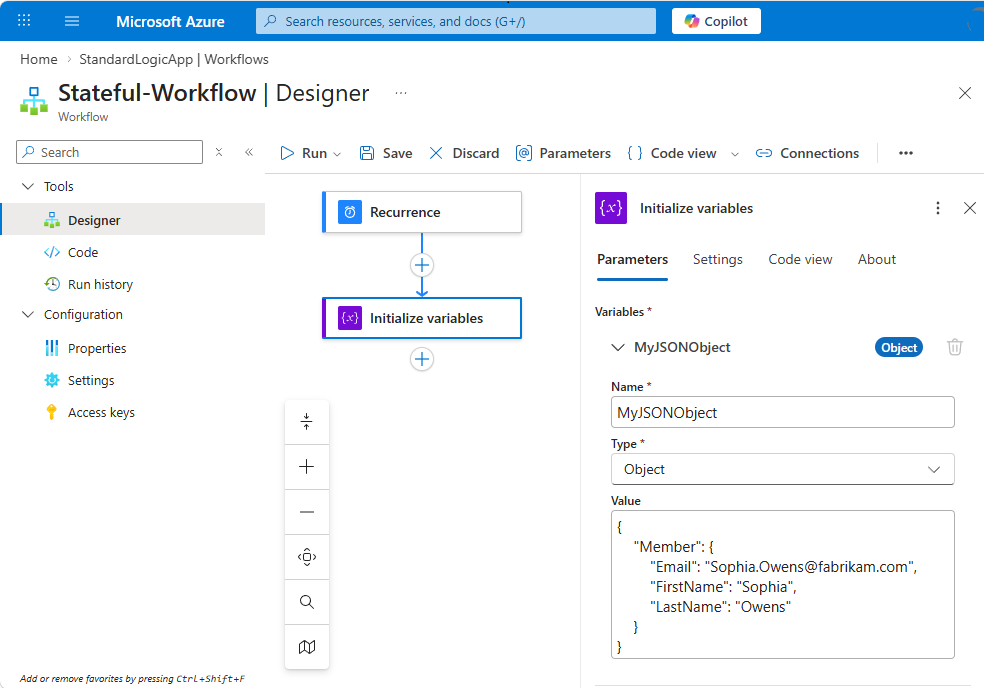This screenshot has width=984, height=688.
Task: Open the action panel vertical ellipsis menu
Action: pyautogui.click(x=938, y=208)
